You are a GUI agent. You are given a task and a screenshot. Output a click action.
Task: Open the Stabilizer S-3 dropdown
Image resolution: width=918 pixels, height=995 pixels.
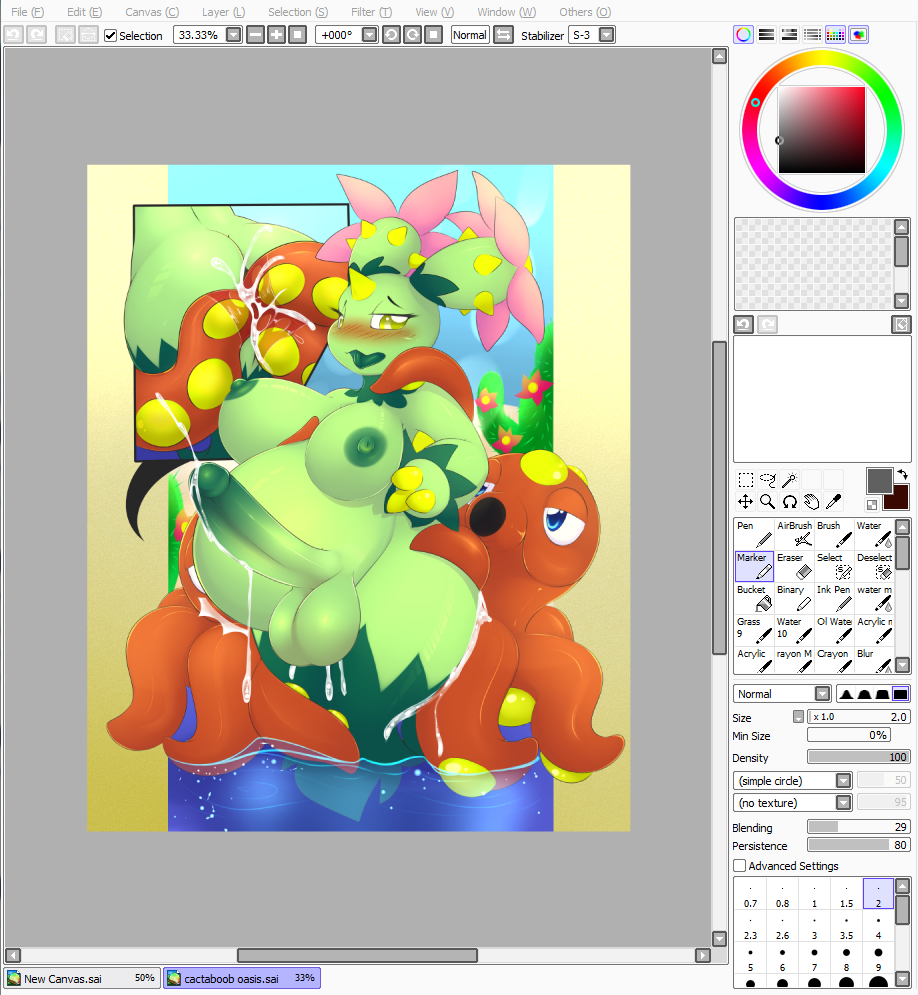tap(607, 35)
